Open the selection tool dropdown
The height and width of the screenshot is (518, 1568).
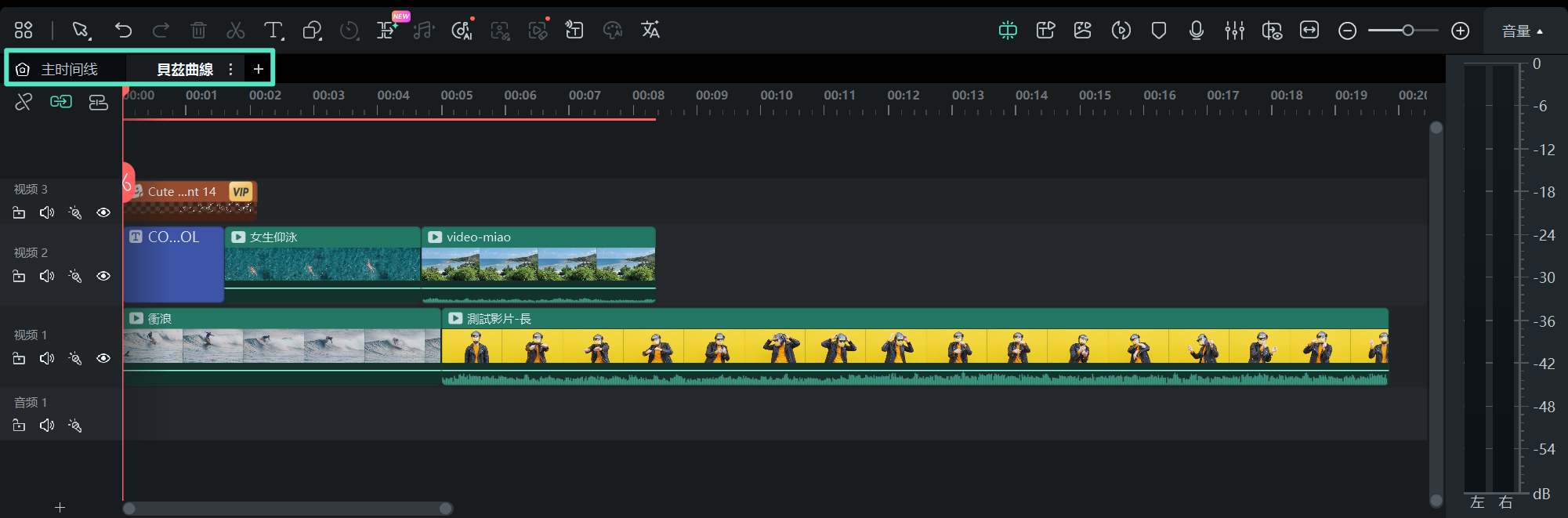pos(81,31)
